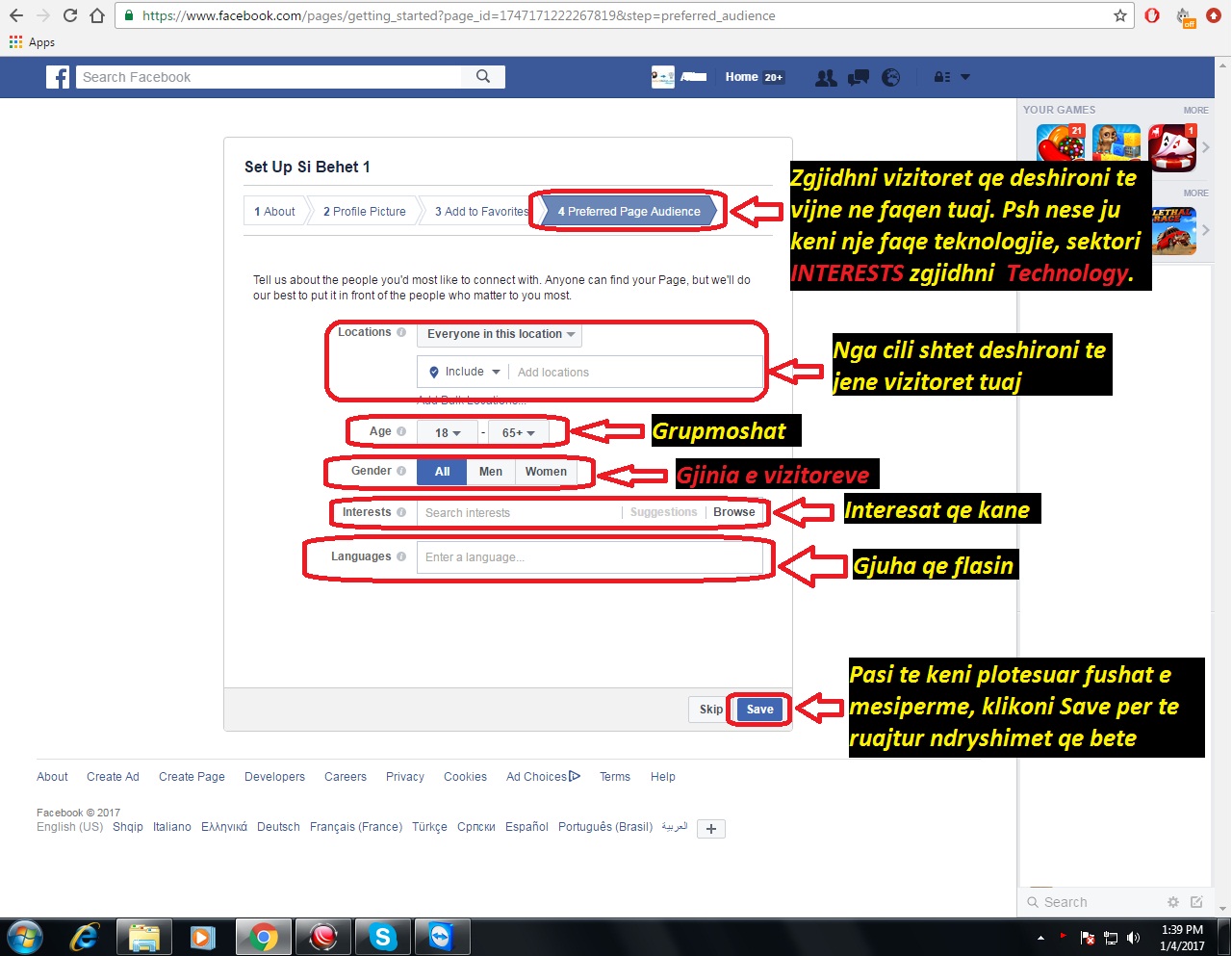Expand chevron beside Lethal Race game
Screen dimensions: 1232x956
pos(1205,230)
